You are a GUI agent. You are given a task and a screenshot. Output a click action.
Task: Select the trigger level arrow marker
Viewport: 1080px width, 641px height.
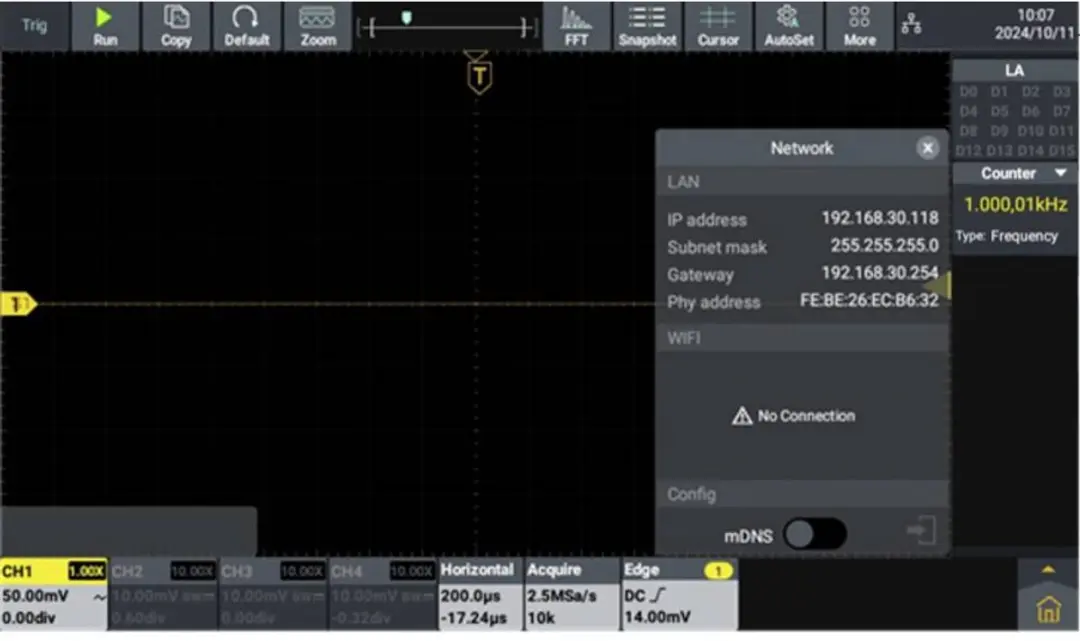coord(938,285)
